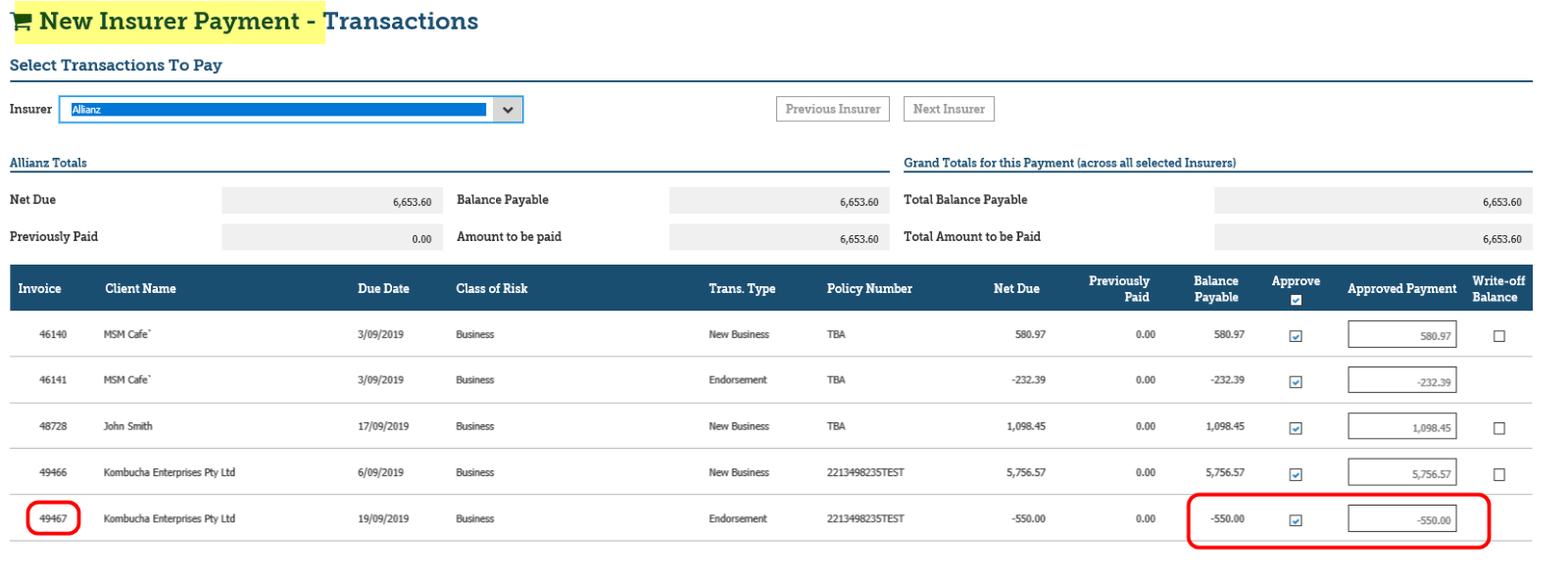
Task: Click the Next Insurer button
Action: pos(949,109)
